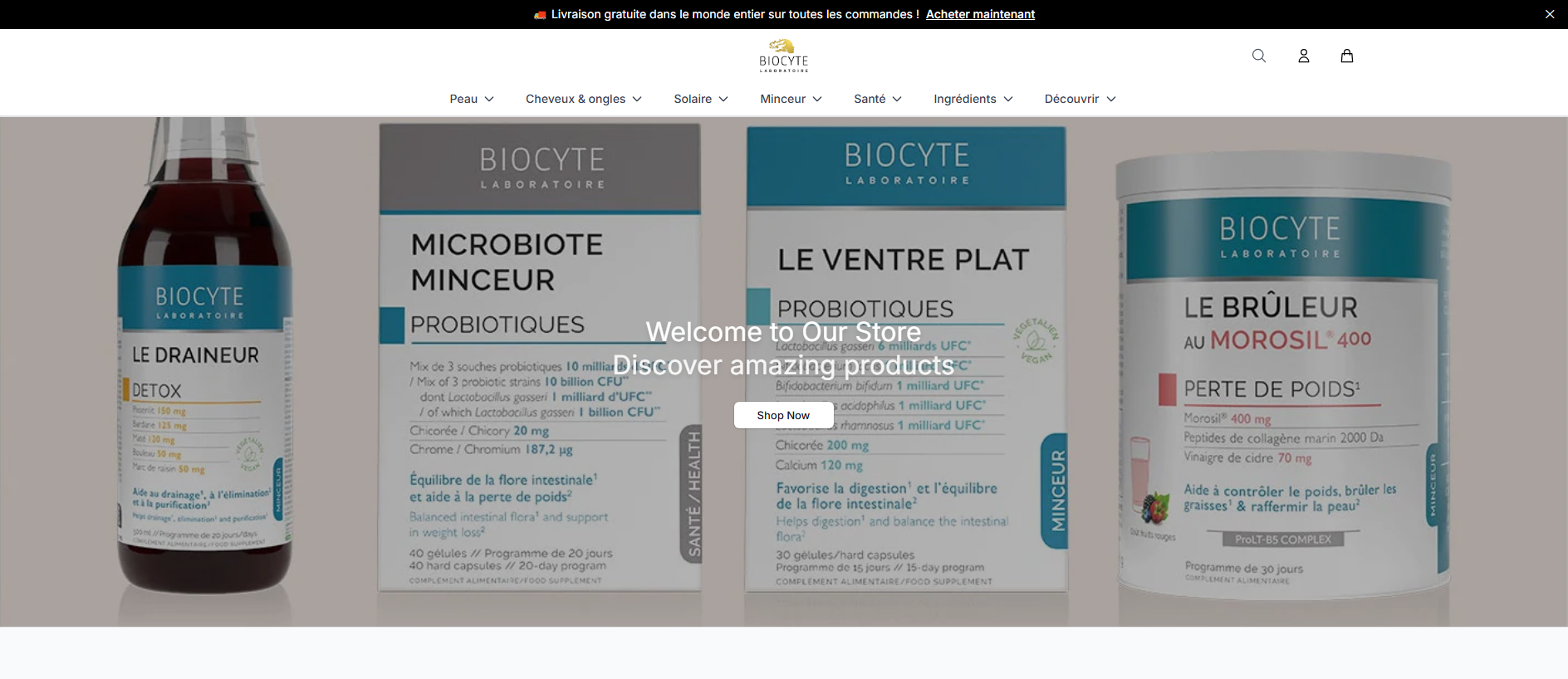Open the Peau menu item
The width and height of the screenshot is (1568, 679).
(463, 99)
